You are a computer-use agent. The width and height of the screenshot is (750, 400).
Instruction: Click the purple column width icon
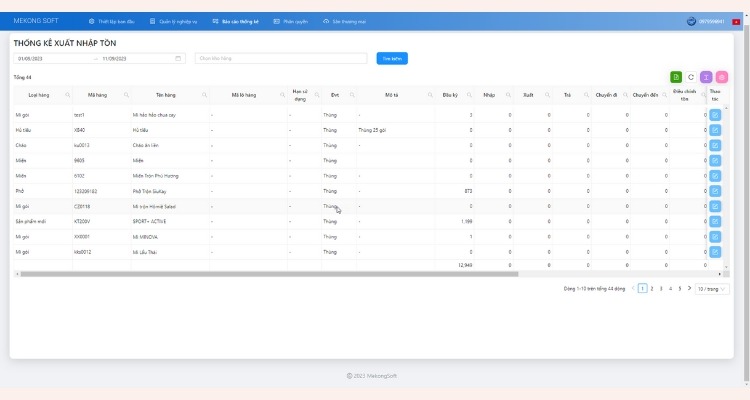pyautogui.click(x=706, y=77)
